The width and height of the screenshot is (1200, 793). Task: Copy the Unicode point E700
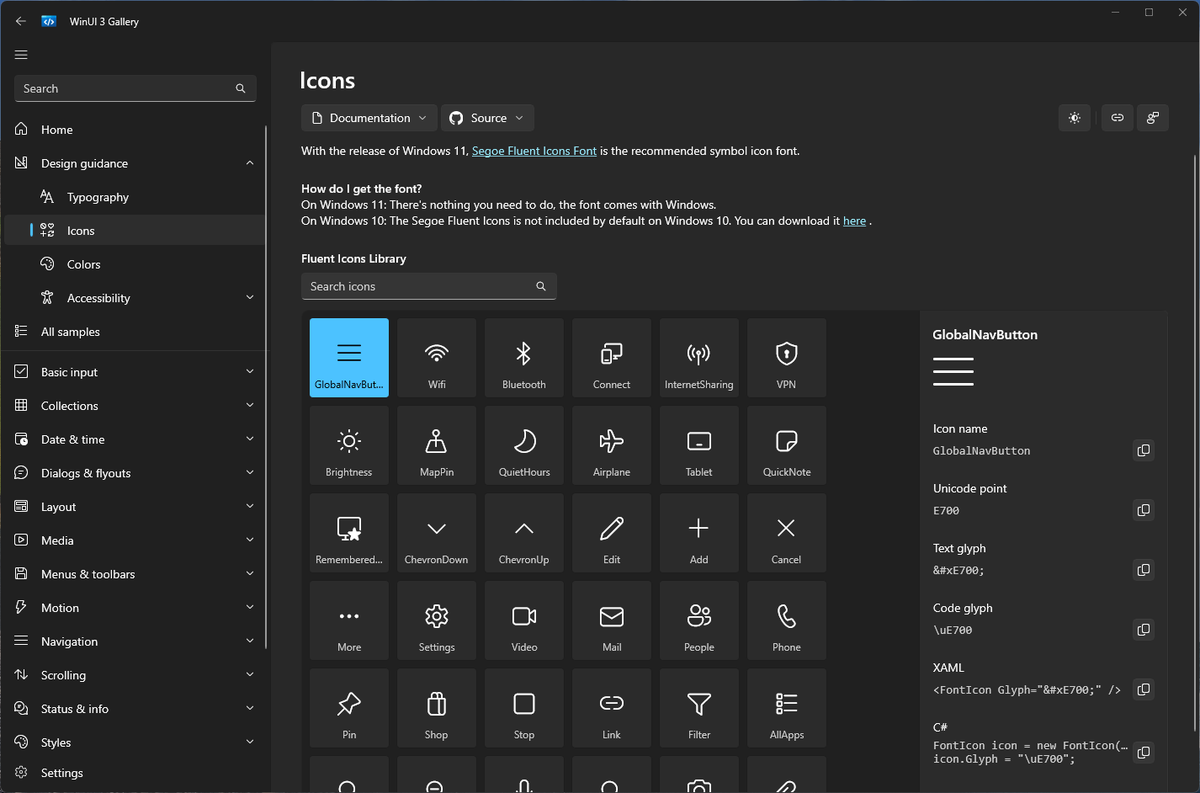click(x=1143, y=510)
